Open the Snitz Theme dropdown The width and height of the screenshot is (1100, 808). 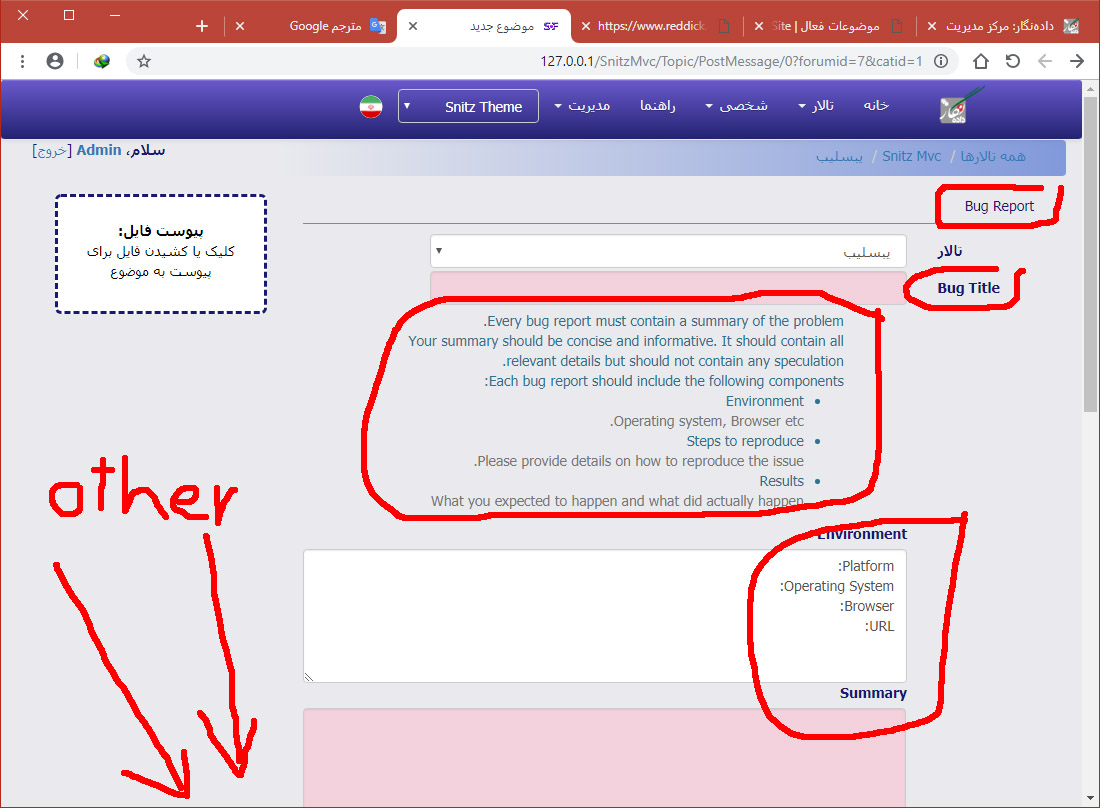[x=468, y=106]
